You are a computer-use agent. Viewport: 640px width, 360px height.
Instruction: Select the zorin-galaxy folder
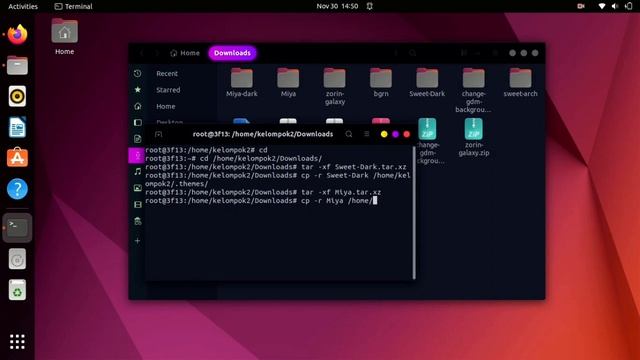(x=335, y=86)
